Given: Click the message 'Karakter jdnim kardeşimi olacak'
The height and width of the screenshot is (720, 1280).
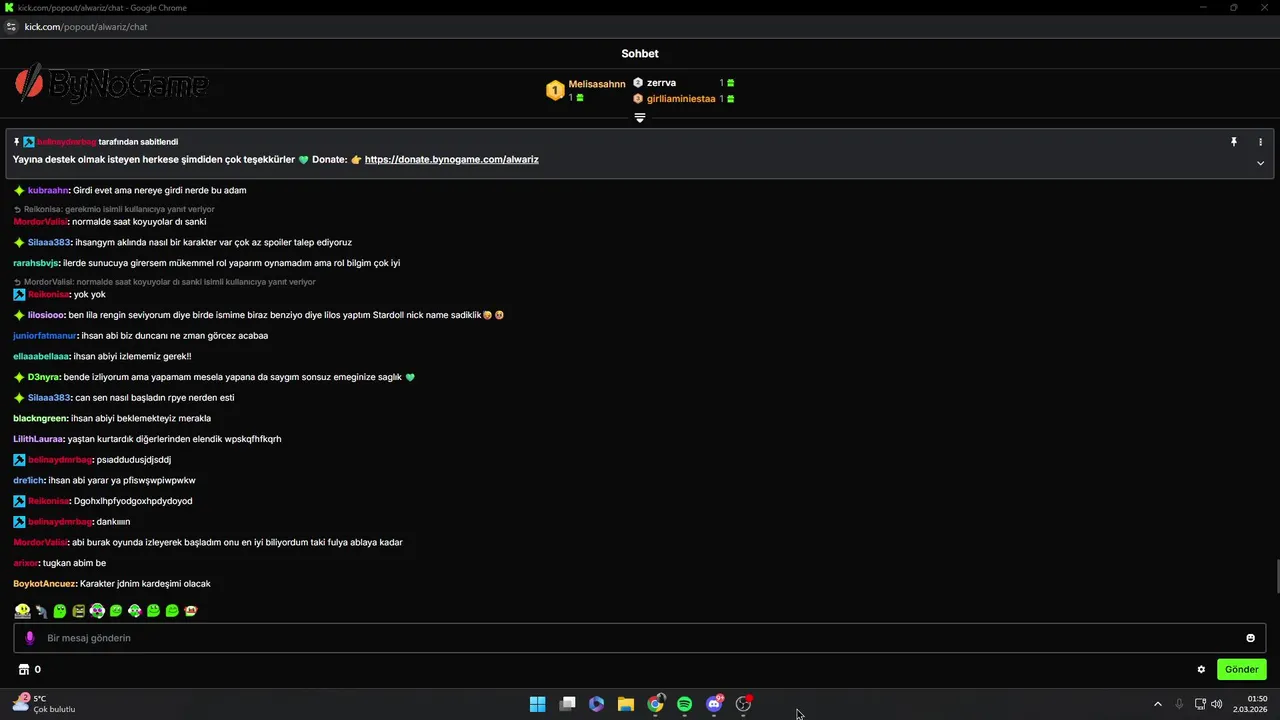Looking at the screenshot, I should [x=145, y=584].
